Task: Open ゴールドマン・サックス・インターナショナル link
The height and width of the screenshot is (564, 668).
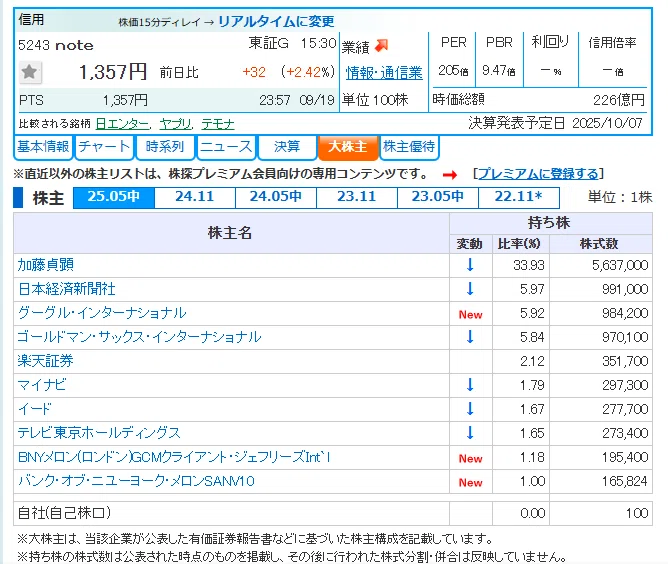Action: pyautogui.click(x=139, y=337)
